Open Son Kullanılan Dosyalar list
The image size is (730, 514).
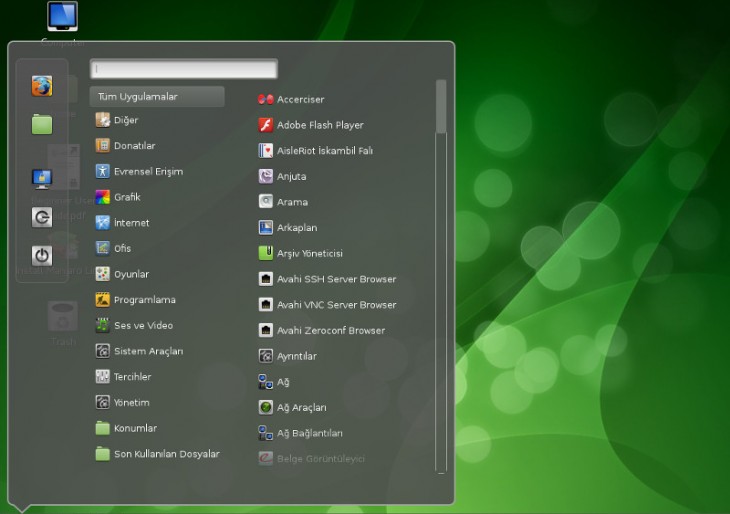coord(165,454)
